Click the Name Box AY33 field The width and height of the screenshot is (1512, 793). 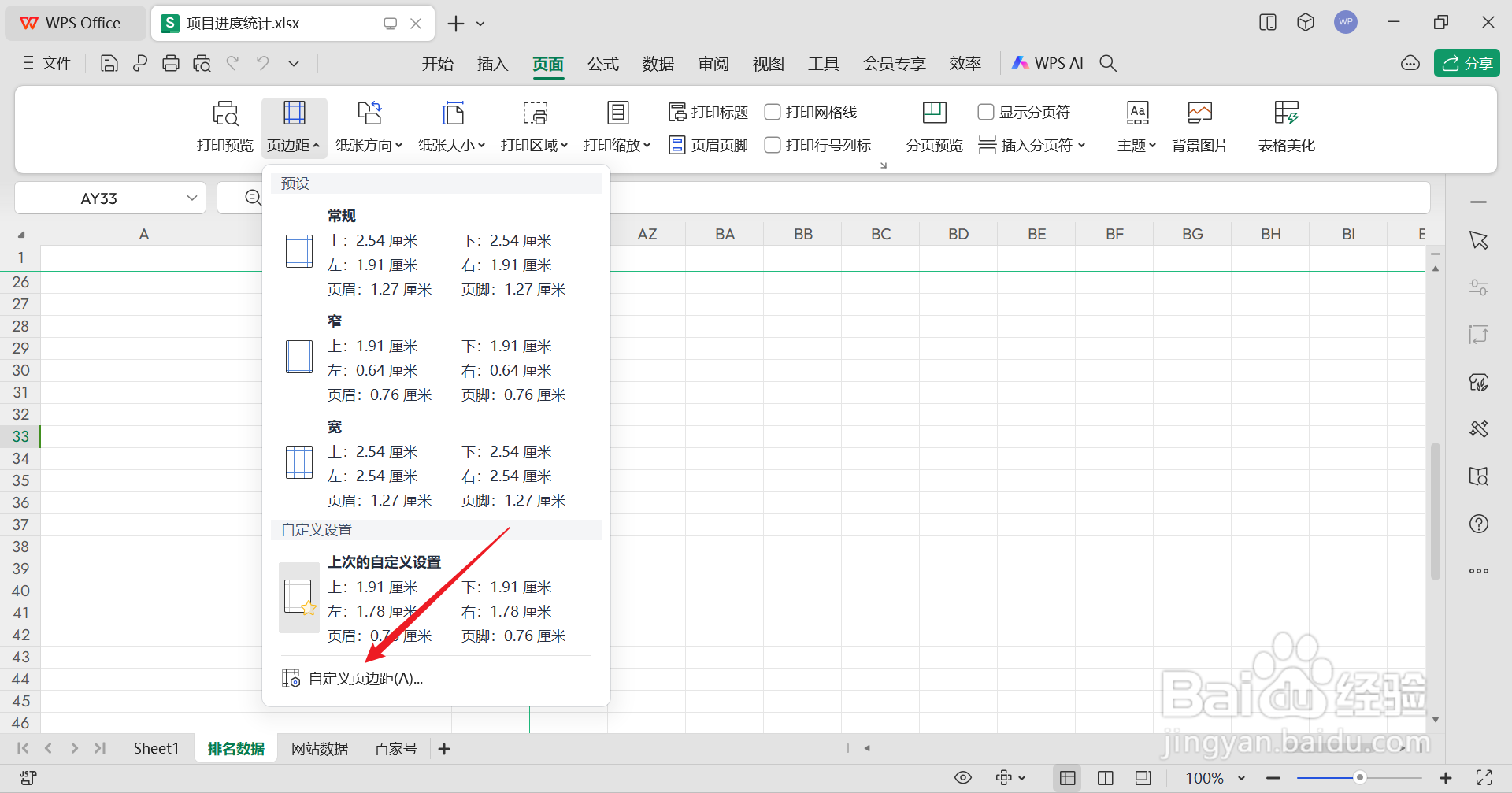tap(99, 198)
